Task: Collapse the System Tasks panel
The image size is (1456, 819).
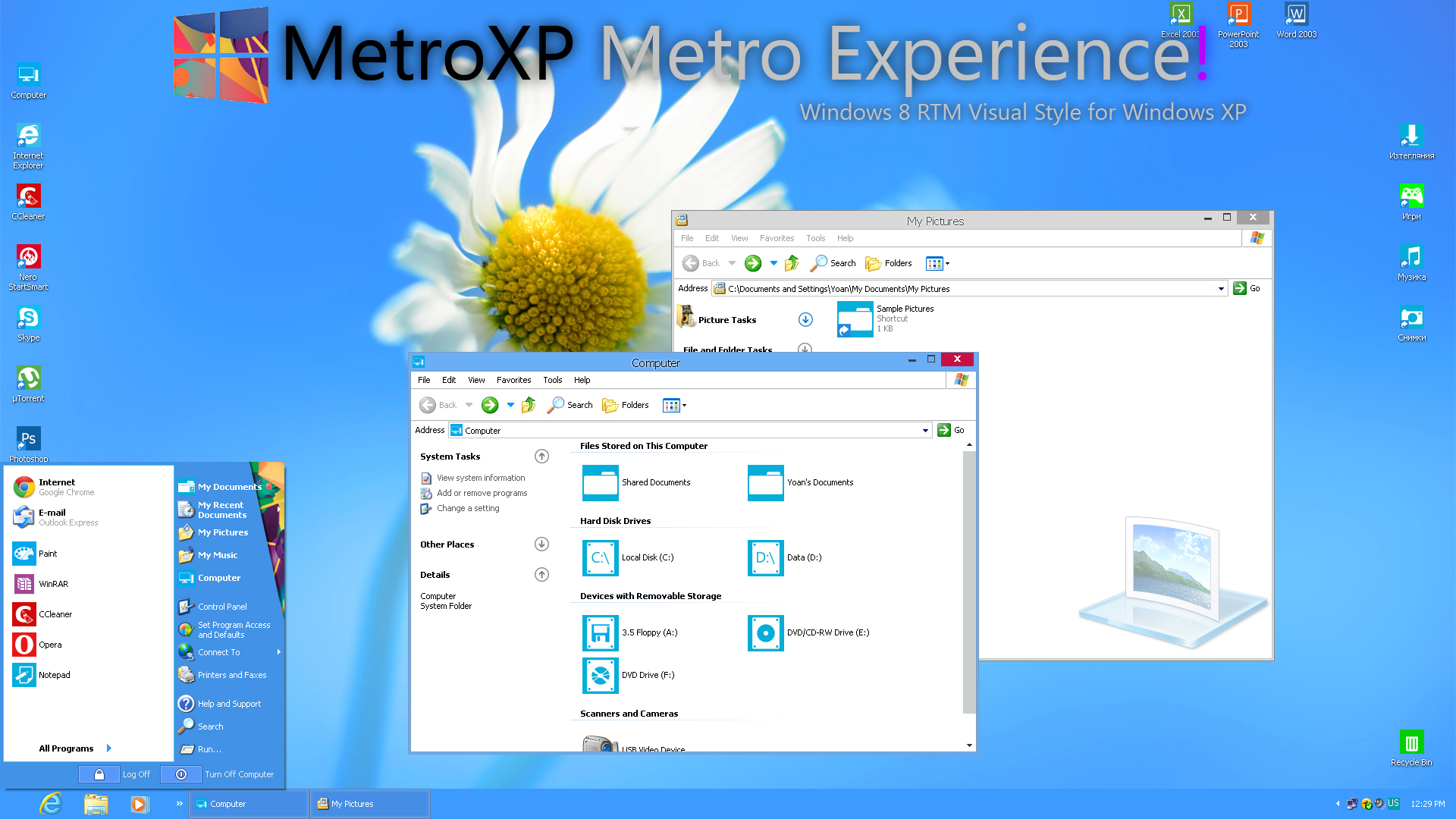Action: (541, 457)
